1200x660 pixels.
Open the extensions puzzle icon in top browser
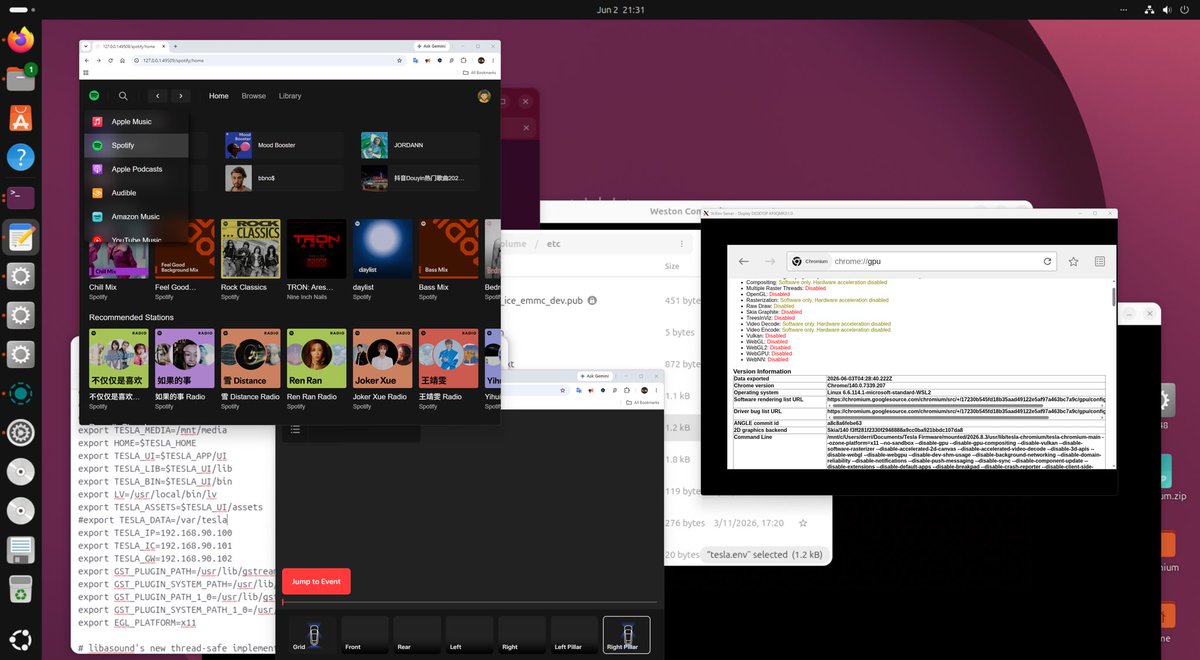[466, 60]
